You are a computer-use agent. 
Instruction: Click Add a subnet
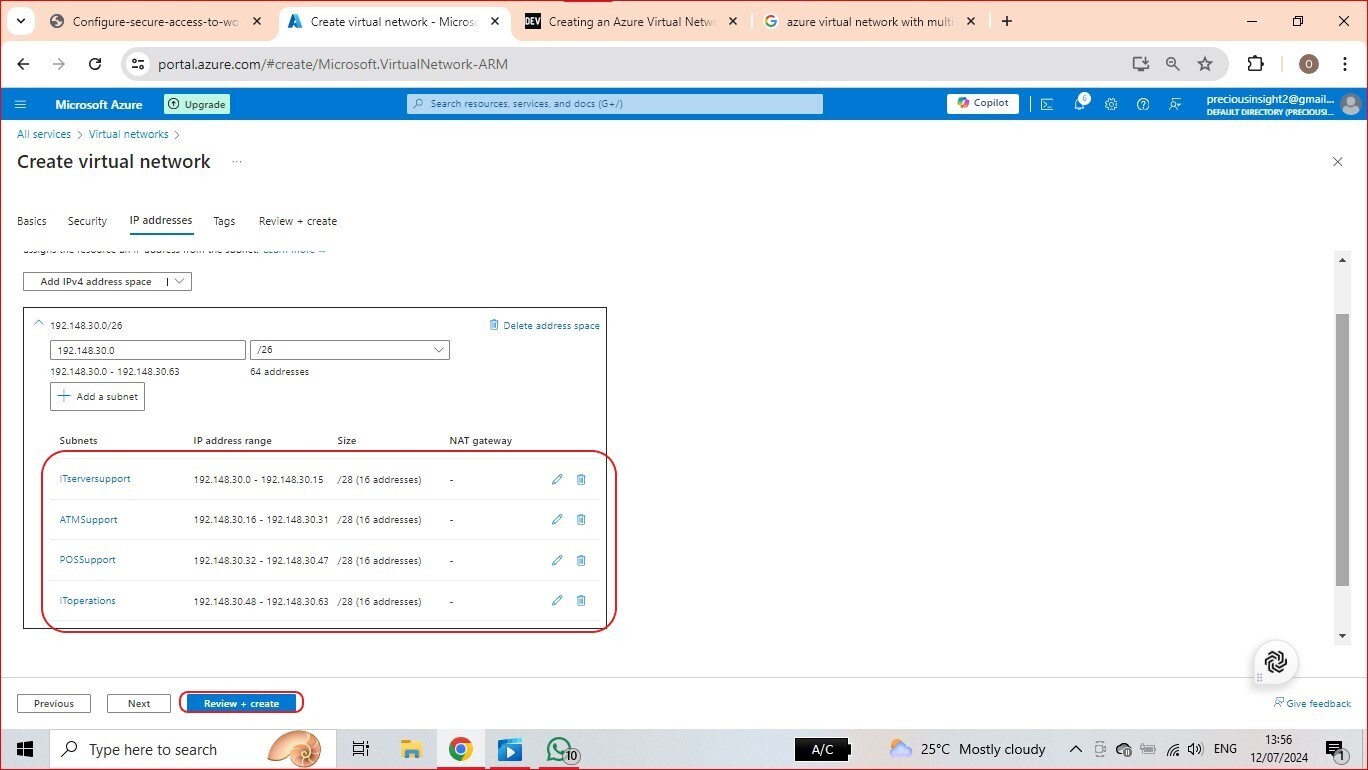tap(97, 396)
